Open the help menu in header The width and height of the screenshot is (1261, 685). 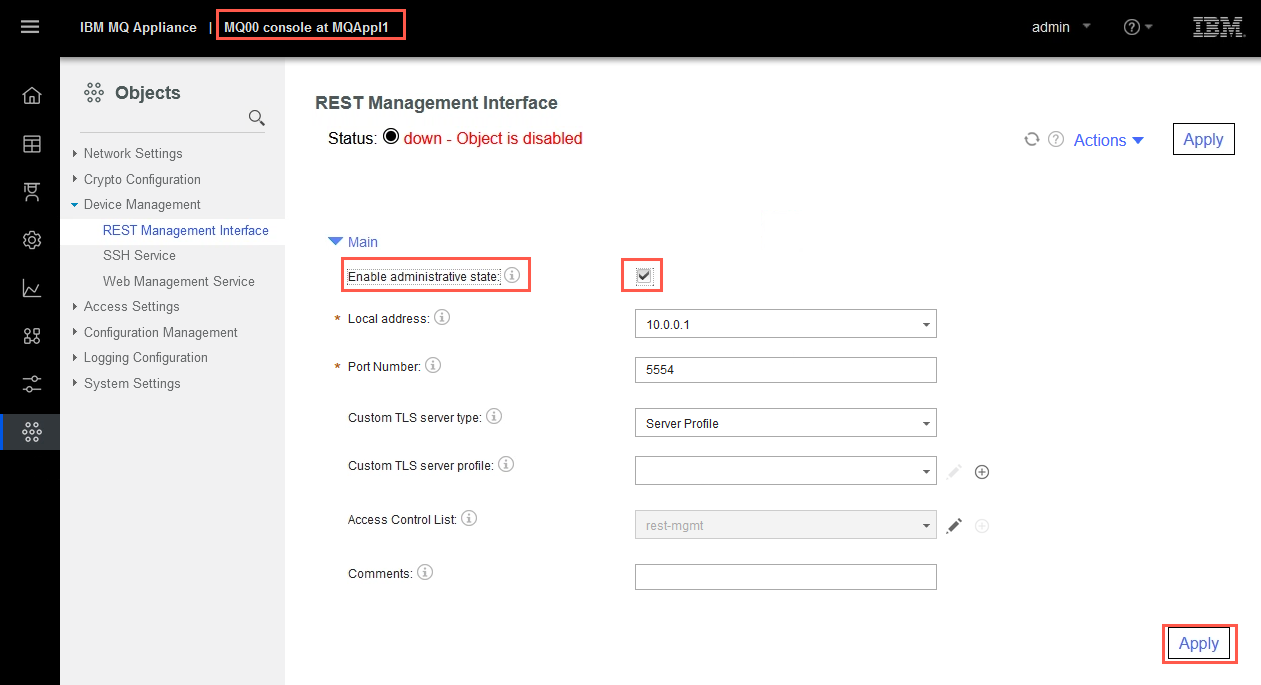[1138, 27]
